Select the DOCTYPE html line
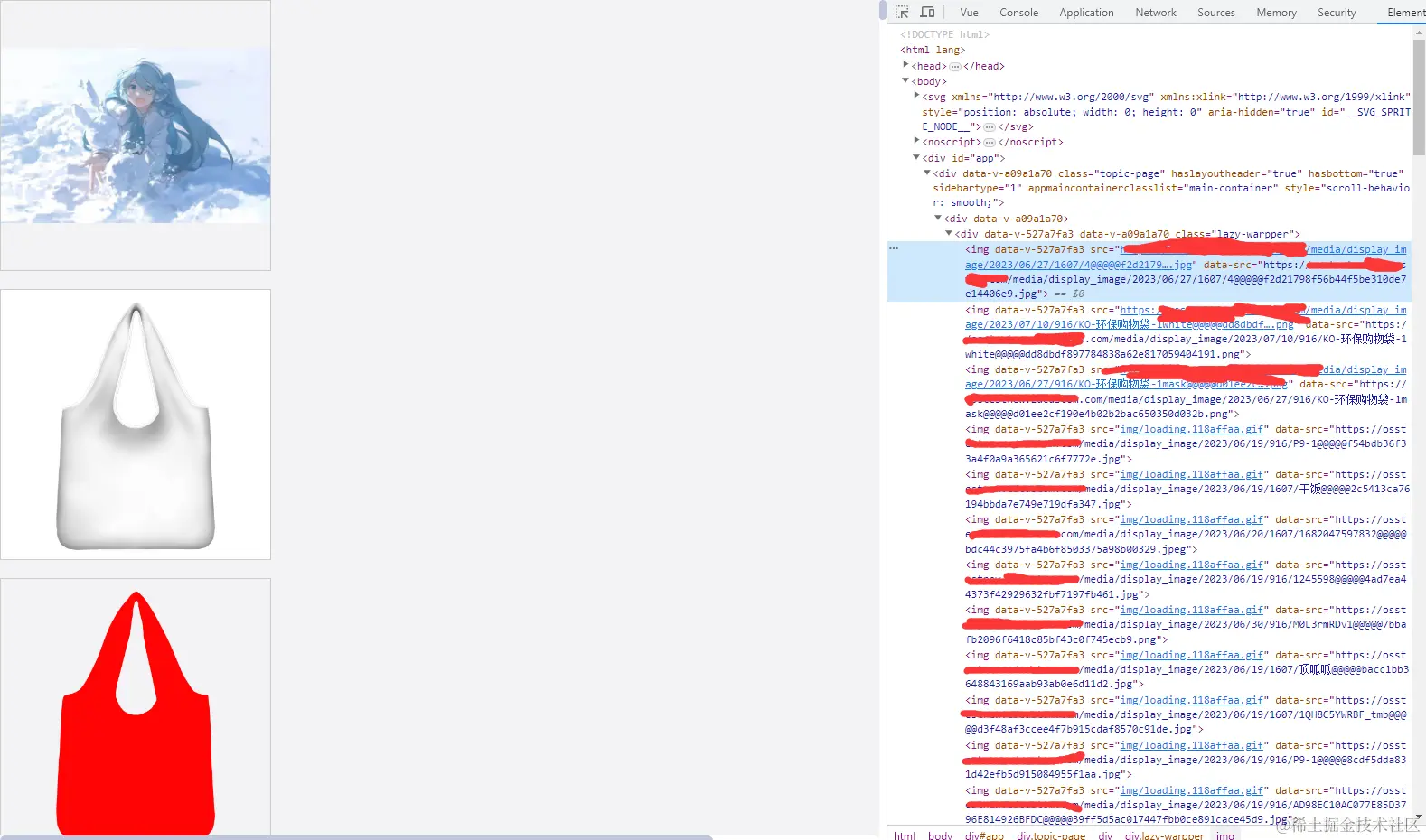The image size is (1426, 840). (x=944, y=34)
